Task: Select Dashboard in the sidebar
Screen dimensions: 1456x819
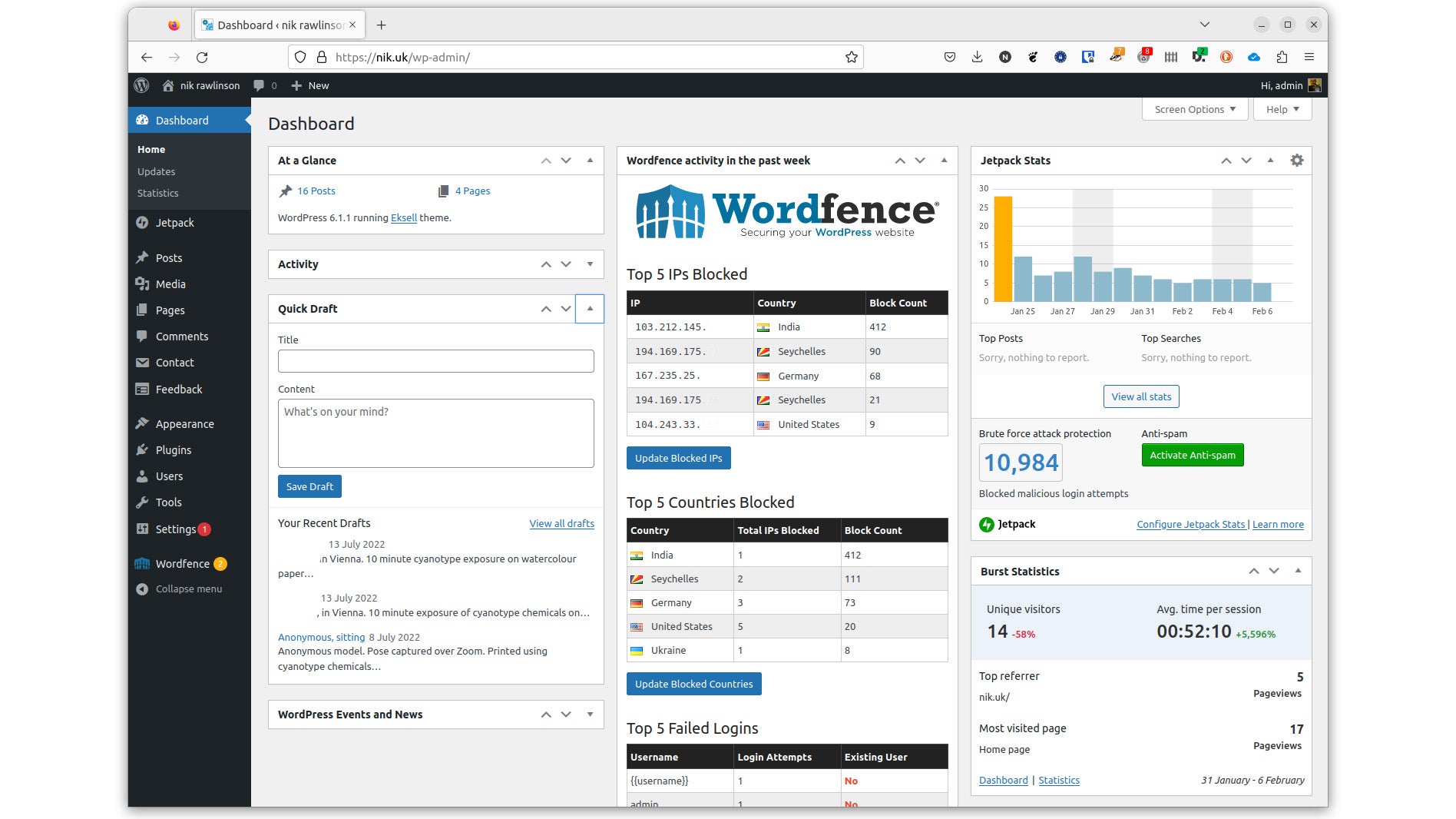Action: tap(189, 121)
